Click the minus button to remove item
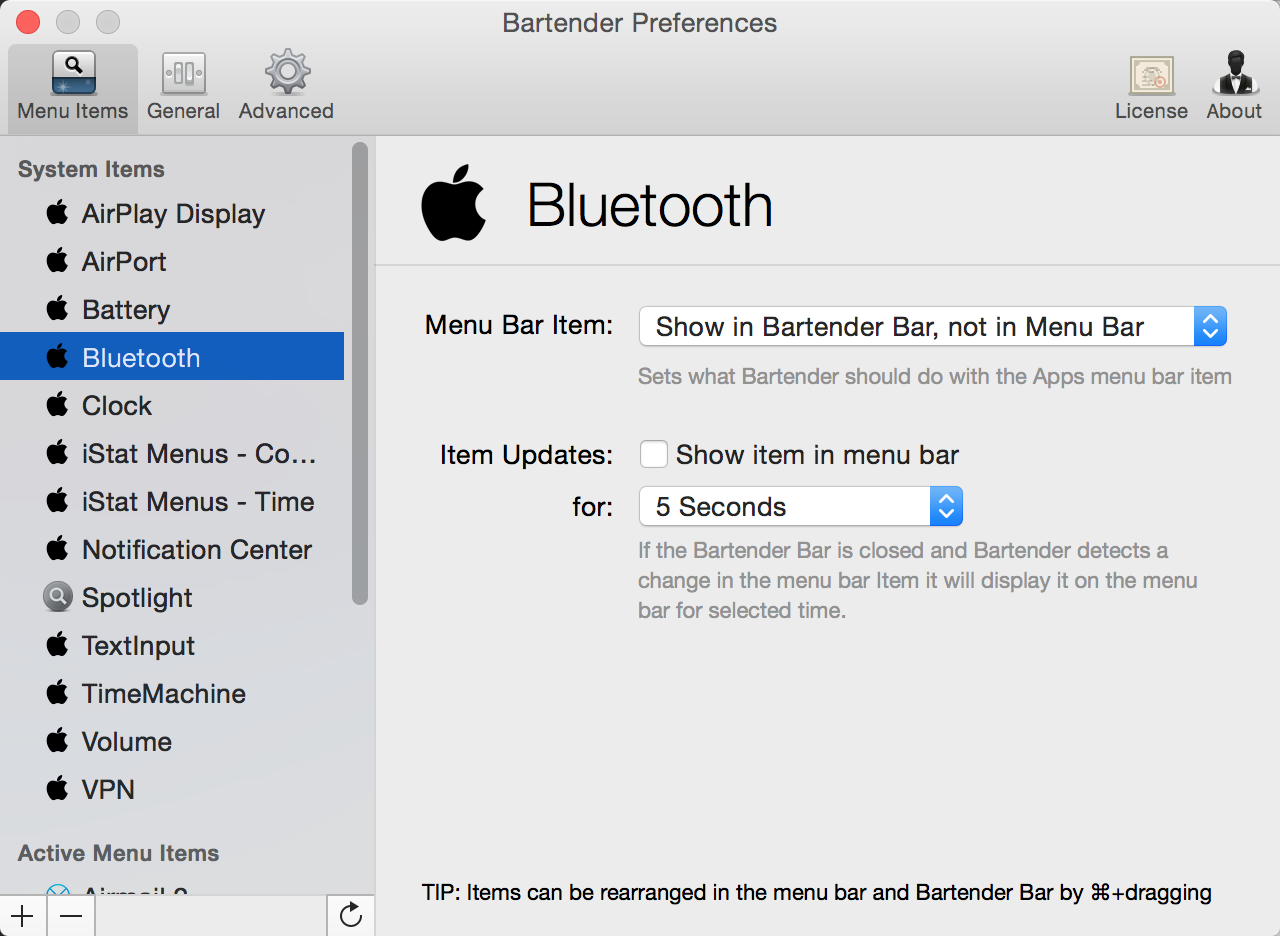Screen dimensions: 1280x936 pyautogui.click(x=71, y=915)
